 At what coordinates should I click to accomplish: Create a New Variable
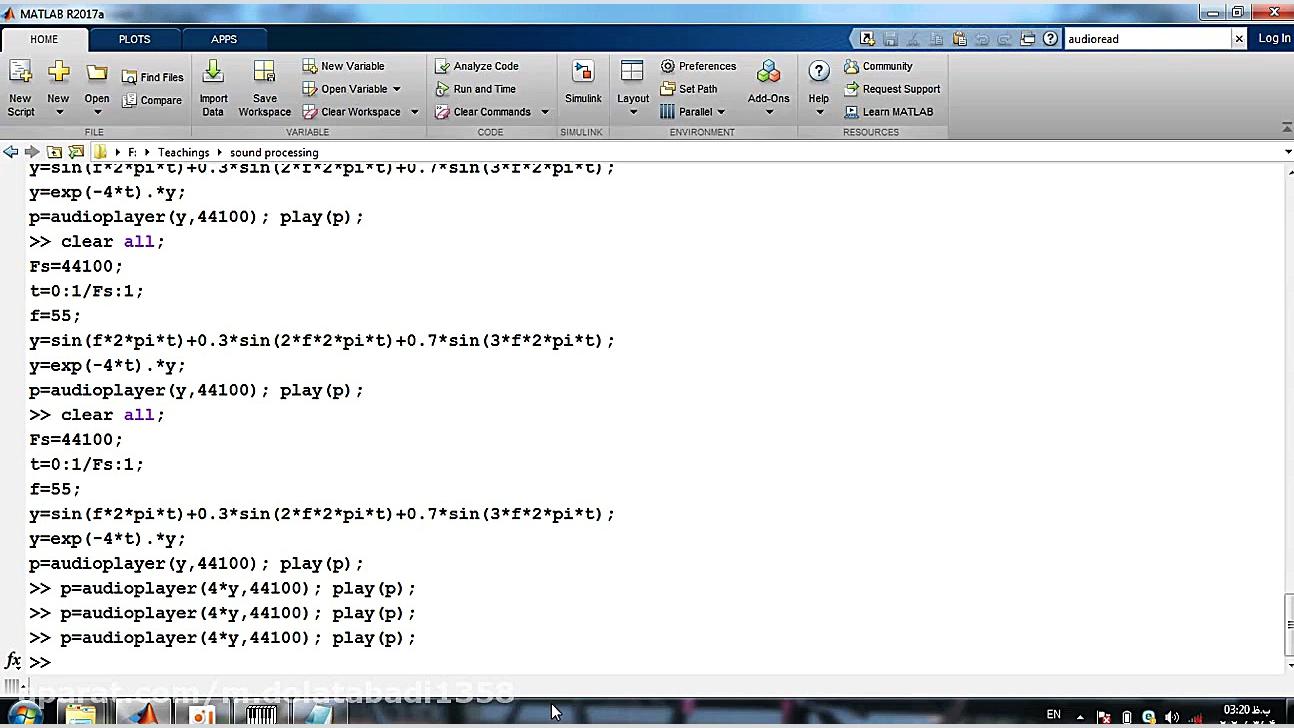coord(343,66)
